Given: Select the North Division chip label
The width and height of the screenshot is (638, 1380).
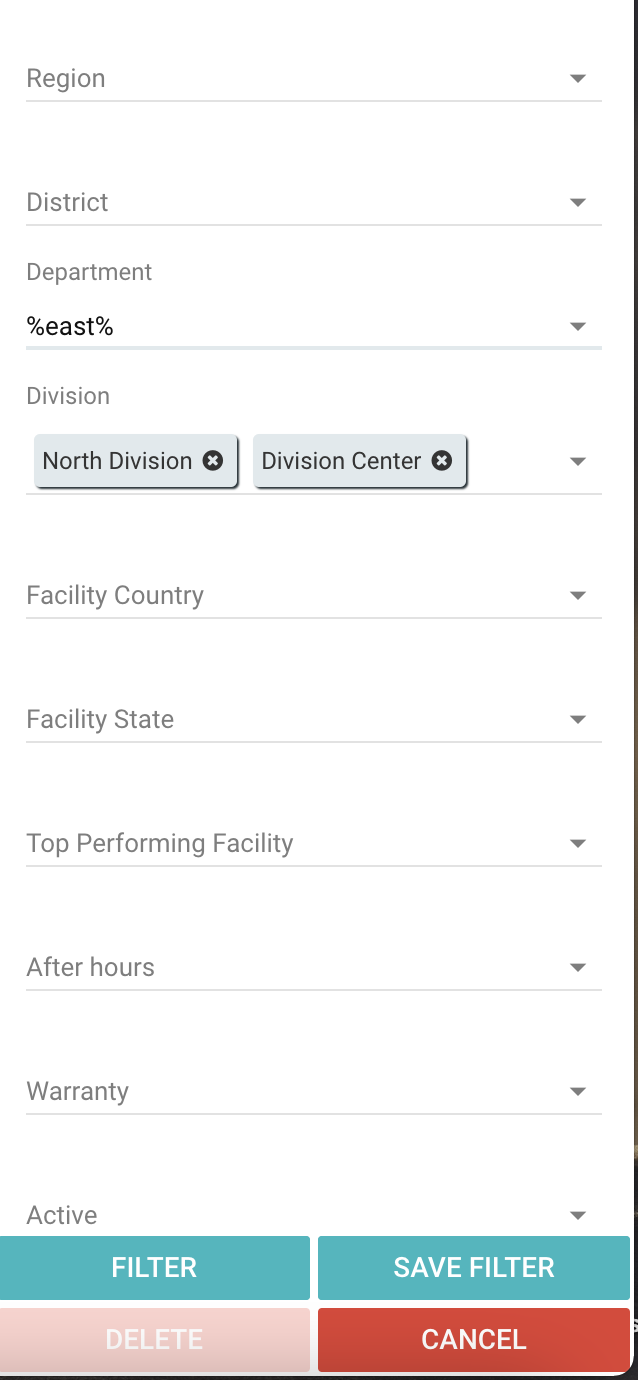Looking at the screenshot, I should (x=117, y=461).
